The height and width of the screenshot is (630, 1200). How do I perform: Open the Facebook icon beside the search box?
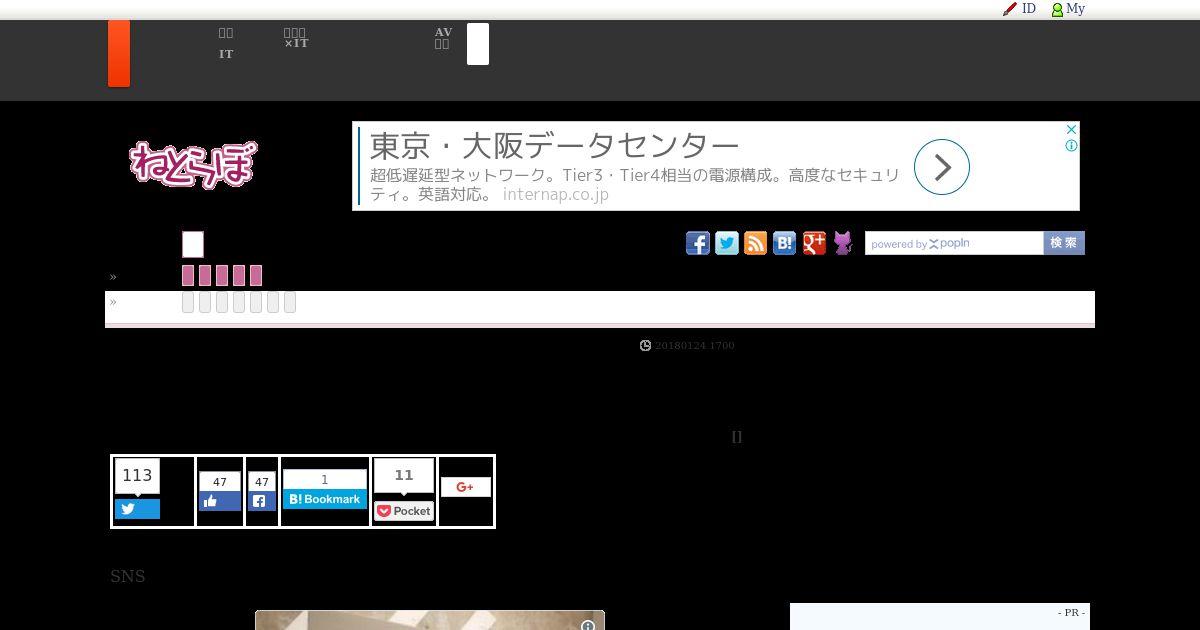pos(698,243)
